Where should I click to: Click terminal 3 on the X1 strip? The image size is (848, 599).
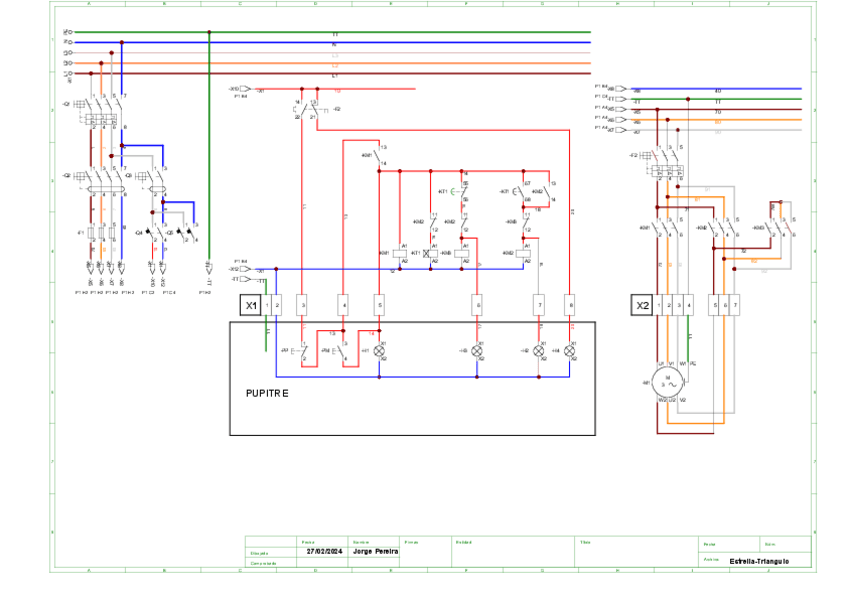coord(303,304)
